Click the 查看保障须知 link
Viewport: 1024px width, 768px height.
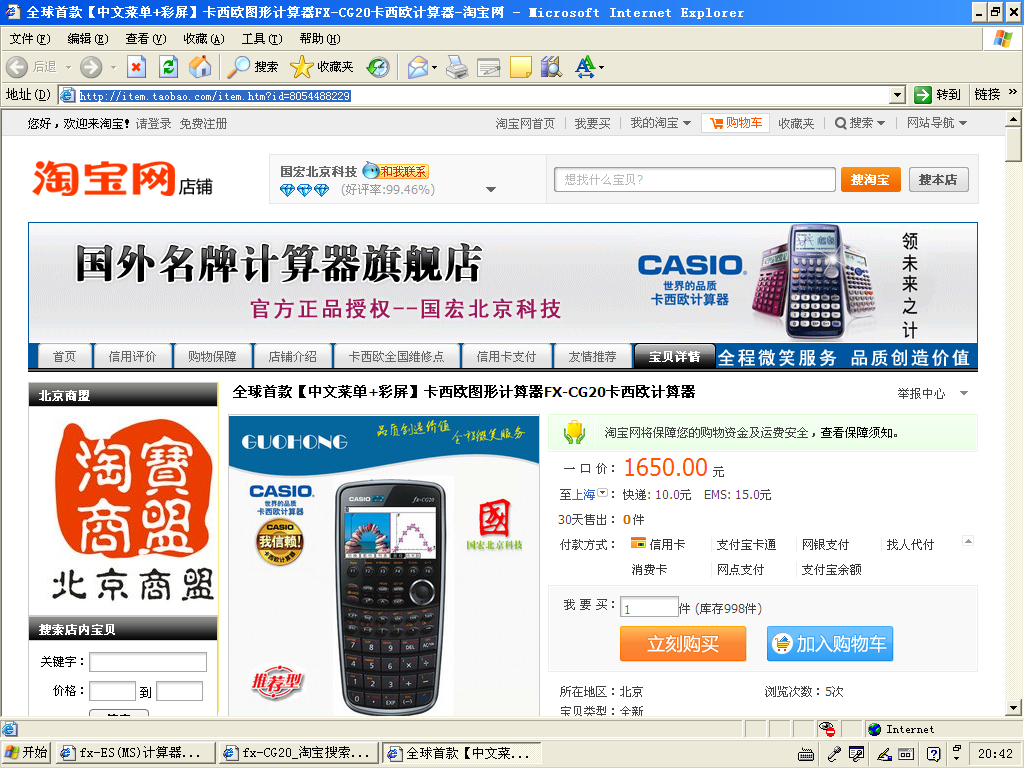tap(859, 432)
